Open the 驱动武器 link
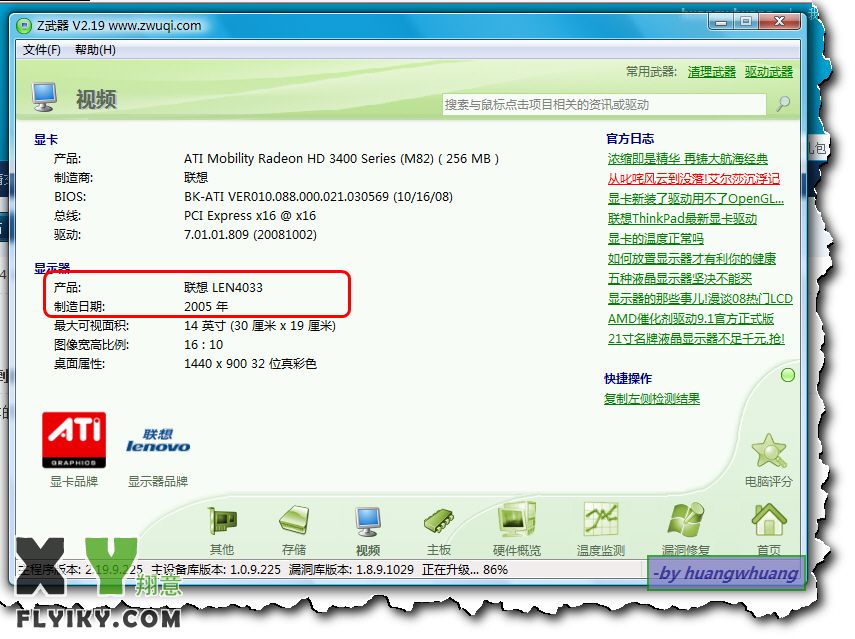This screenshot has height=639, width=855. [x=769, y=72]
